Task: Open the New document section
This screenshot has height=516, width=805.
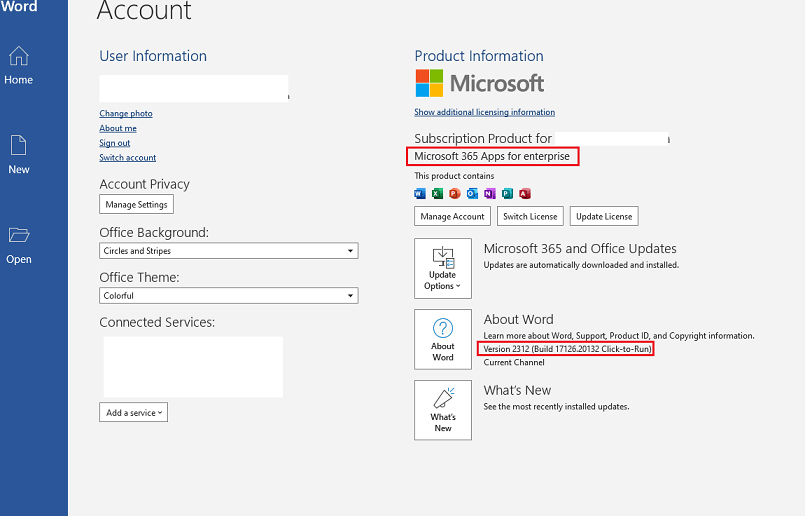Action: [18, 155]
